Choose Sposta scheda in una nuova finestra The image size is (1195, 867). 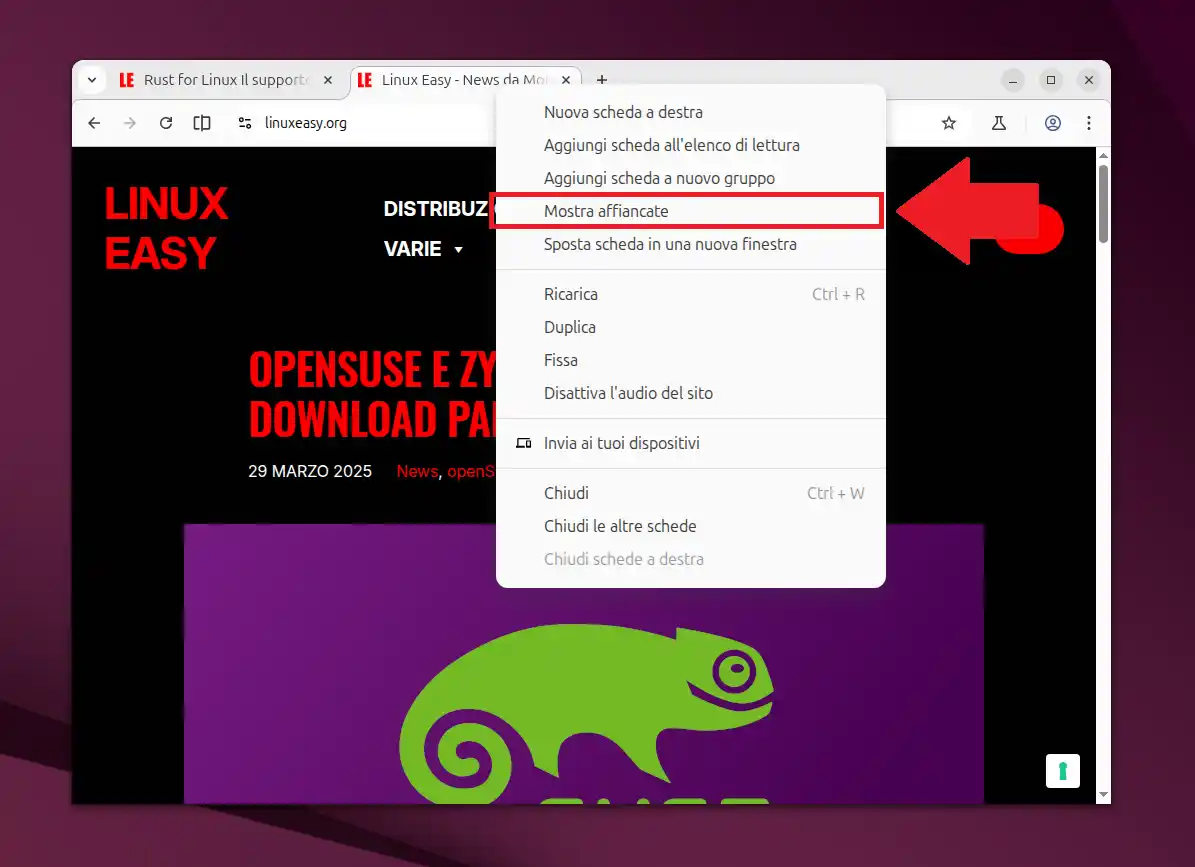click(690, 245)
